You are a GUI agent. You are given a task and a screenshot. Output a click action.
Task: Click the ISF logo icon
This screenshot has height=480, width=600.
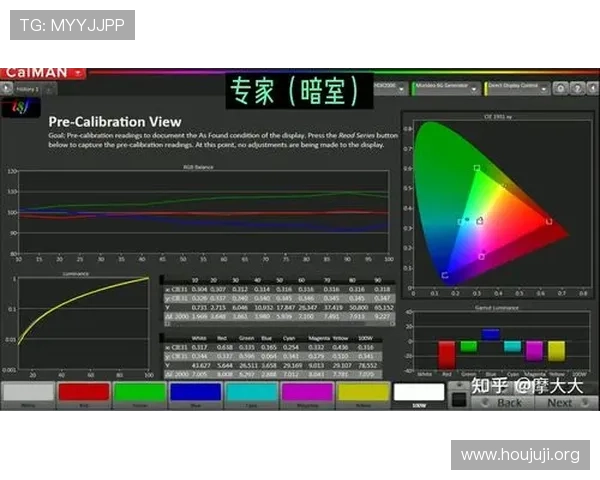21,107
